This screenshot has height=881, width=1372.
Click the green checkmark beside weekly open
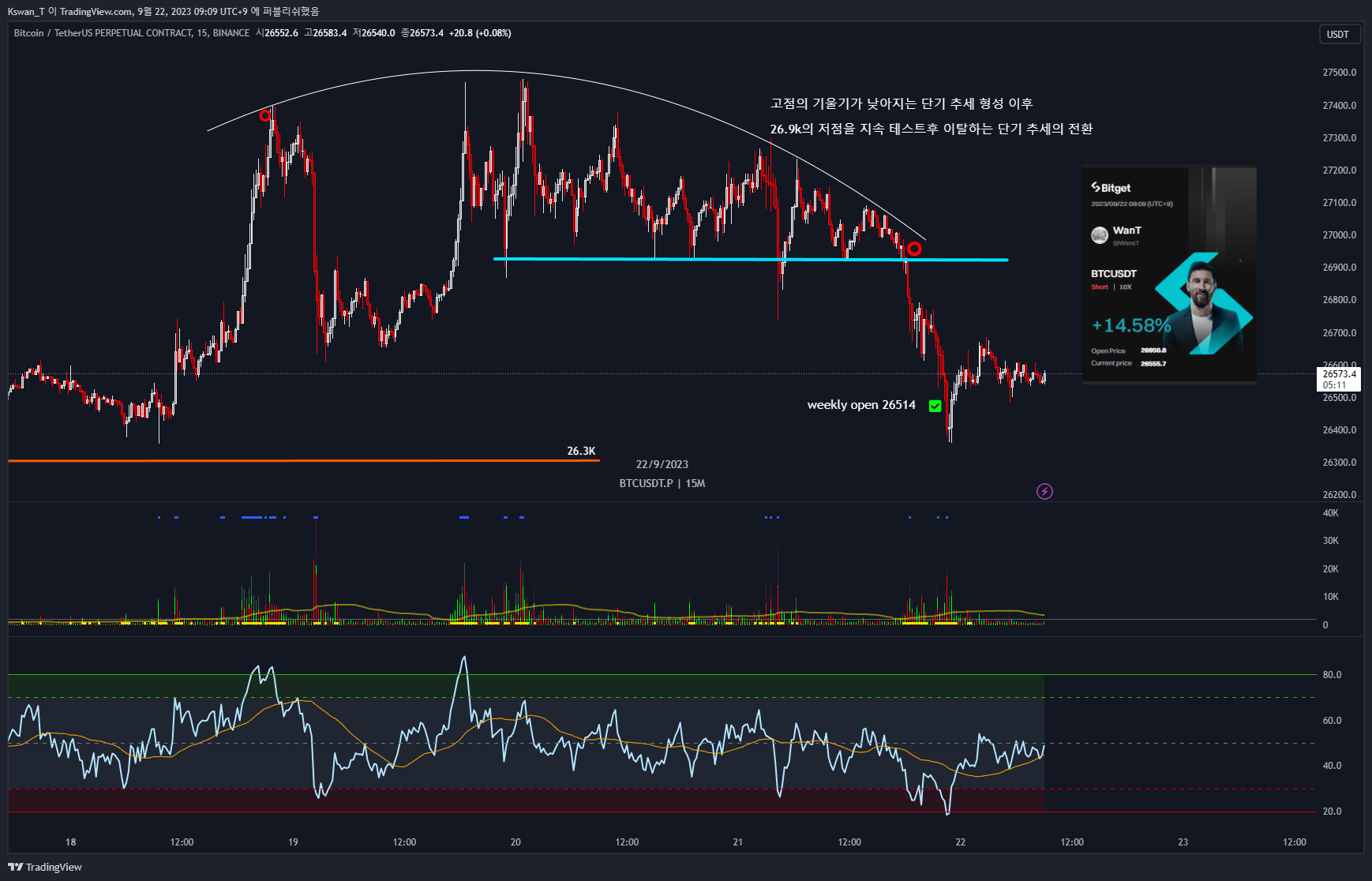click(935, 406)
